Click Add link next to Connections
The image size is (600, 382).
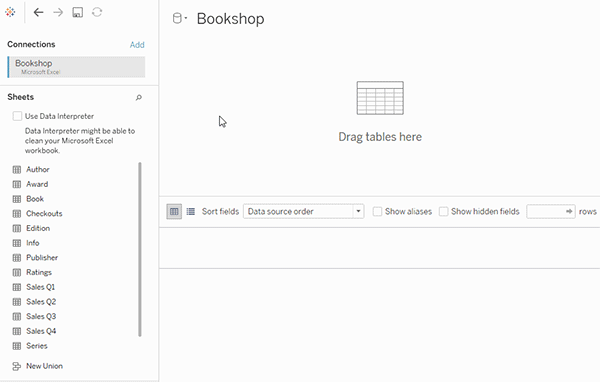[x=137, y=45]
